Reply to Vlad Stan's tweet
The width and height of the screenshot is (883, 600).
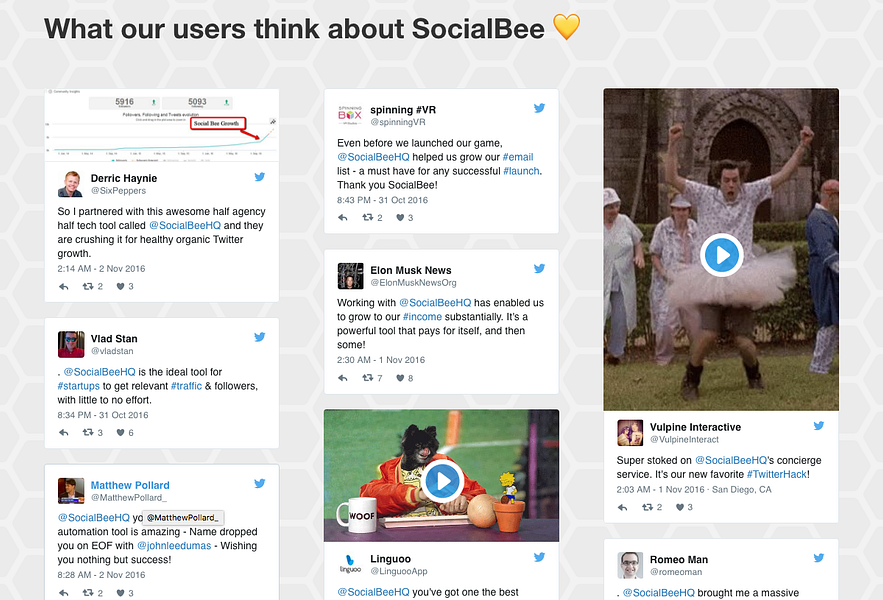point(64,433)
